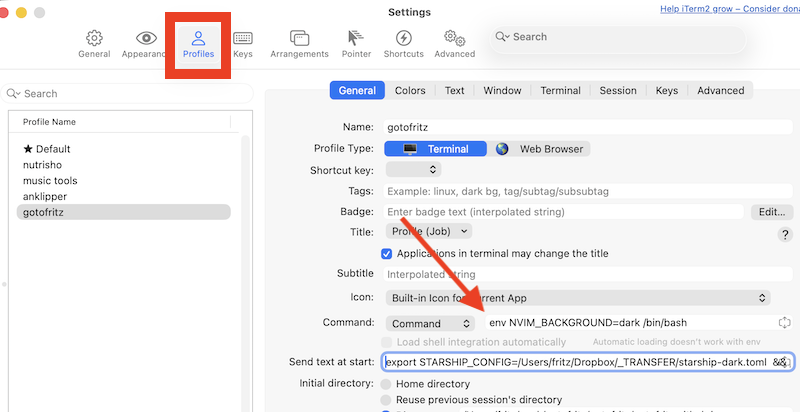Switch to the Text profile tab
Viewport: 800px width, 412px height.
click(x=454, y=91)
